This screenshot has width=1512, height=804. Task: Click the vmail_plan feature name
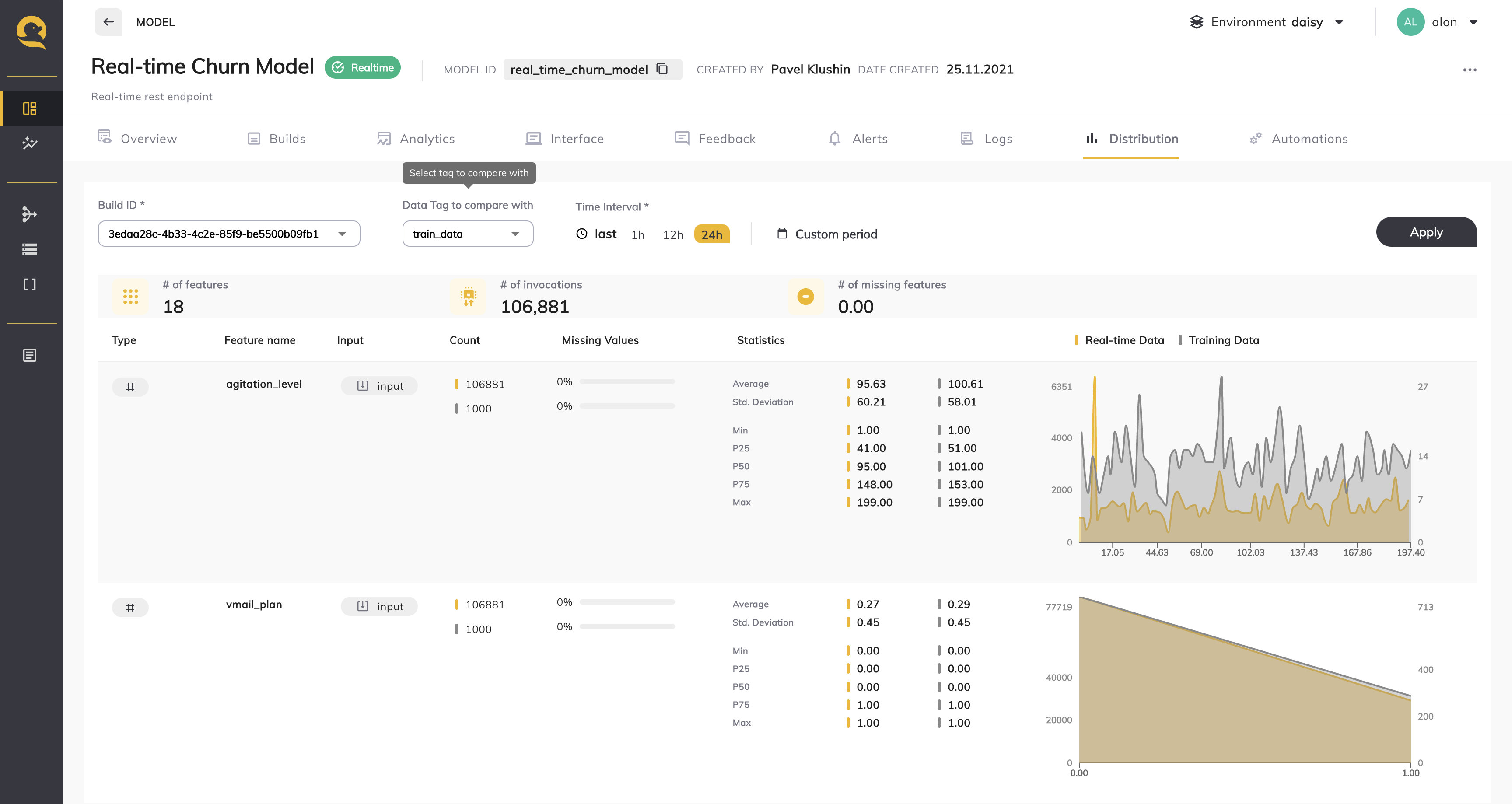click(254, 605)
